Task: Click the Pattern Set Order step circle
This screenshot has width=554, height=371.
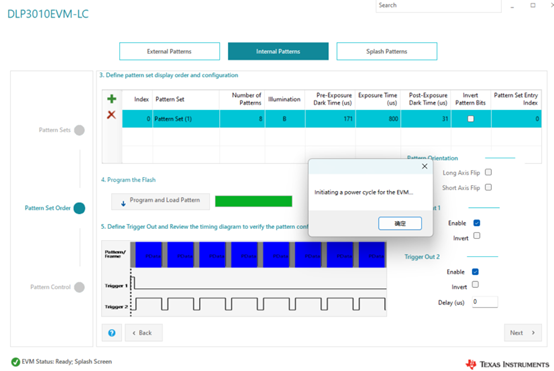Action: (79, 208)
